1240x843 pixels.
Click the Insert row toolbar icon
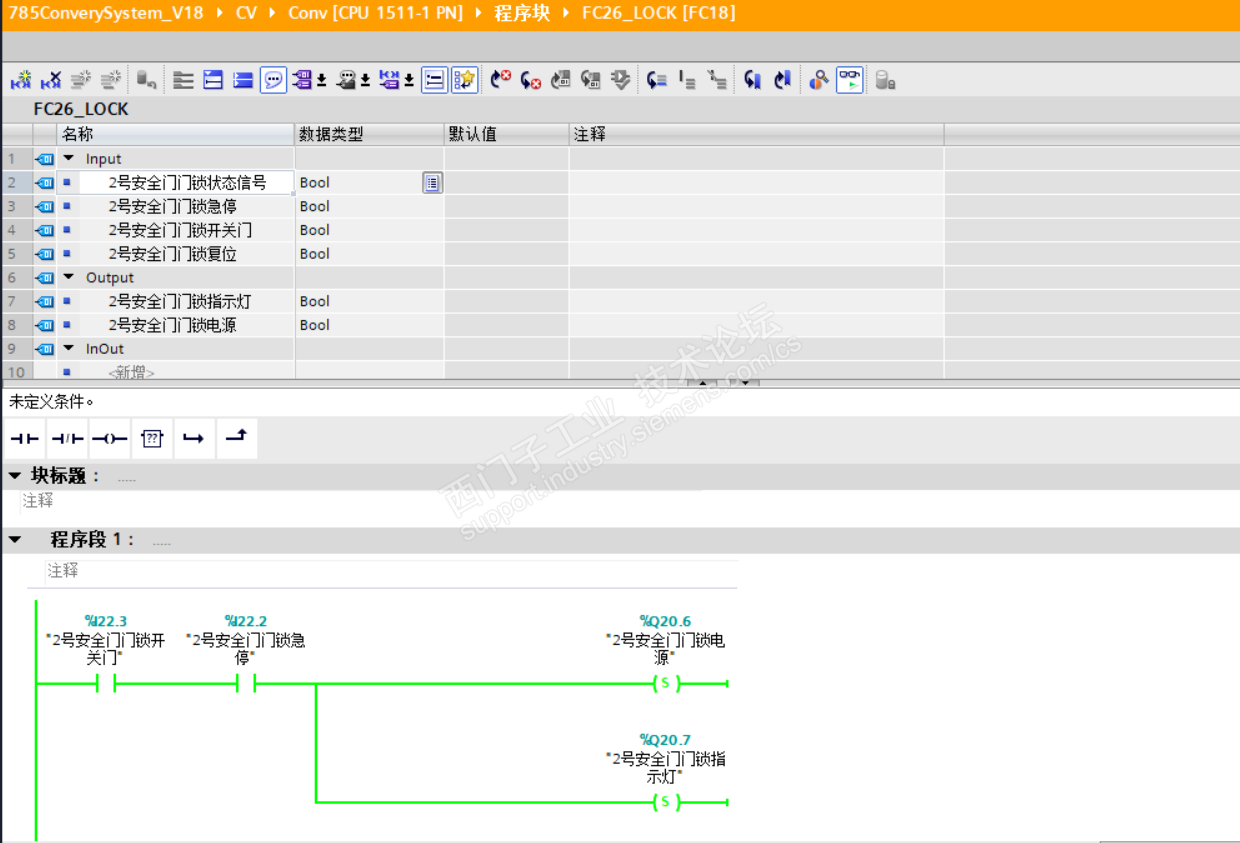pyautogui.click(x=81, y=80)
